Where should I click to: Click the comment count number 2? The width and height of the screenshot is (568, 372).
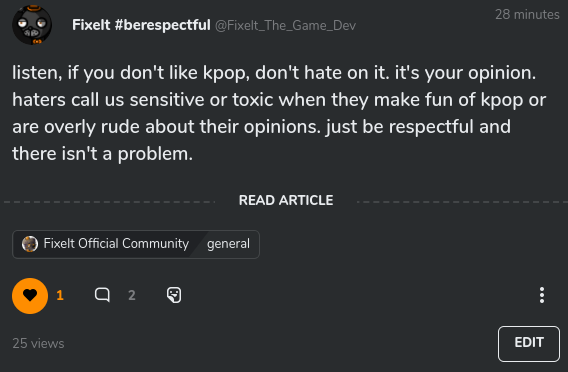coord(132,296)
